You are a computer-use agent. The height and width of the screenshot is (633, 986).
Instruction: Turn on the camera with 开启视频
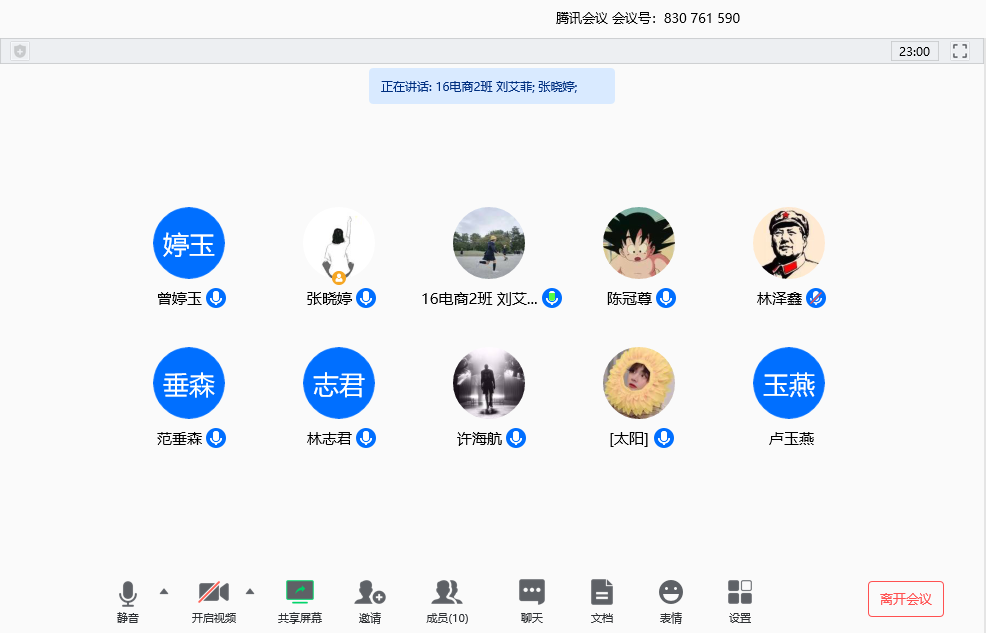point(214,601)
